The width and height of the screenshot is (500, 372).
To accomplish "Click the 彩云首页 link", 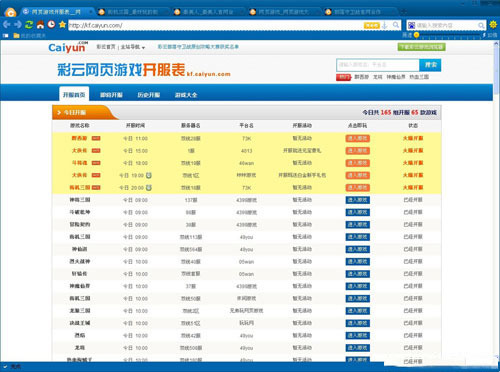I will point(106,47).
